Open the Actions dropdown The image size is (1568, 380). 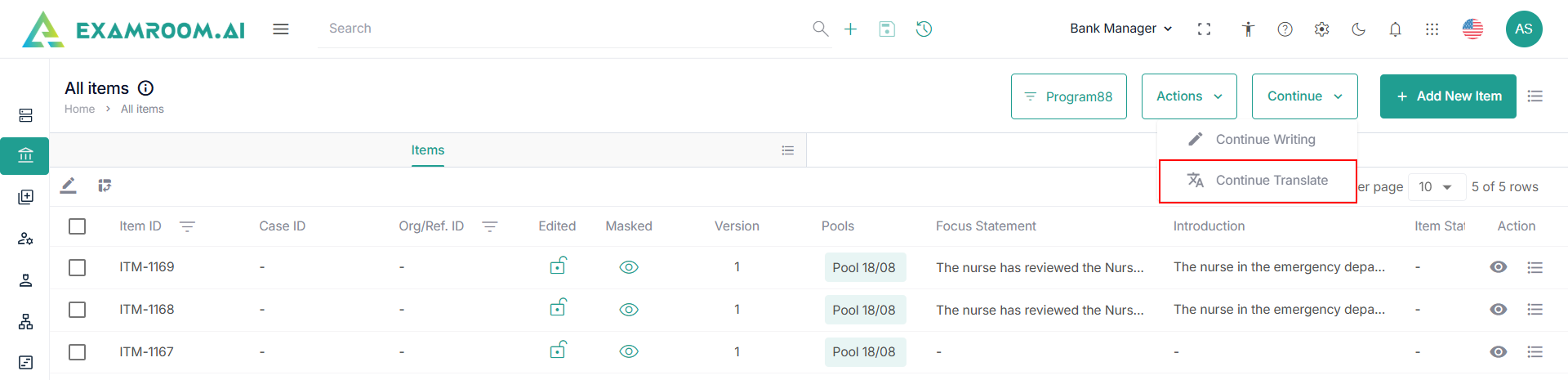[x=1188, y=96]
